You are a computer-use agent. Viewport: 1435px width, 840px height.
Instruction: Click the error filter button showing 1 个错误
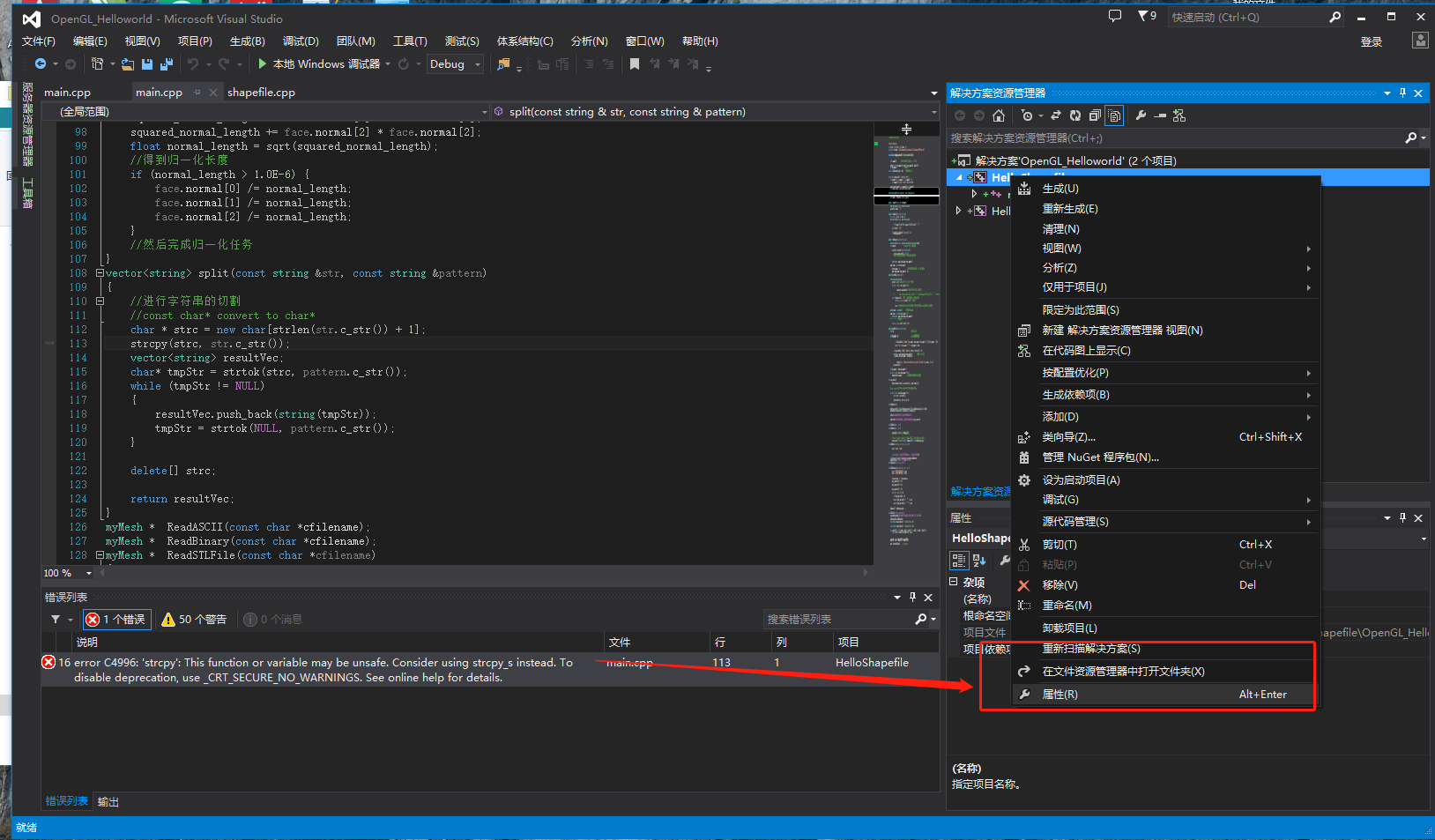(115, 619)
